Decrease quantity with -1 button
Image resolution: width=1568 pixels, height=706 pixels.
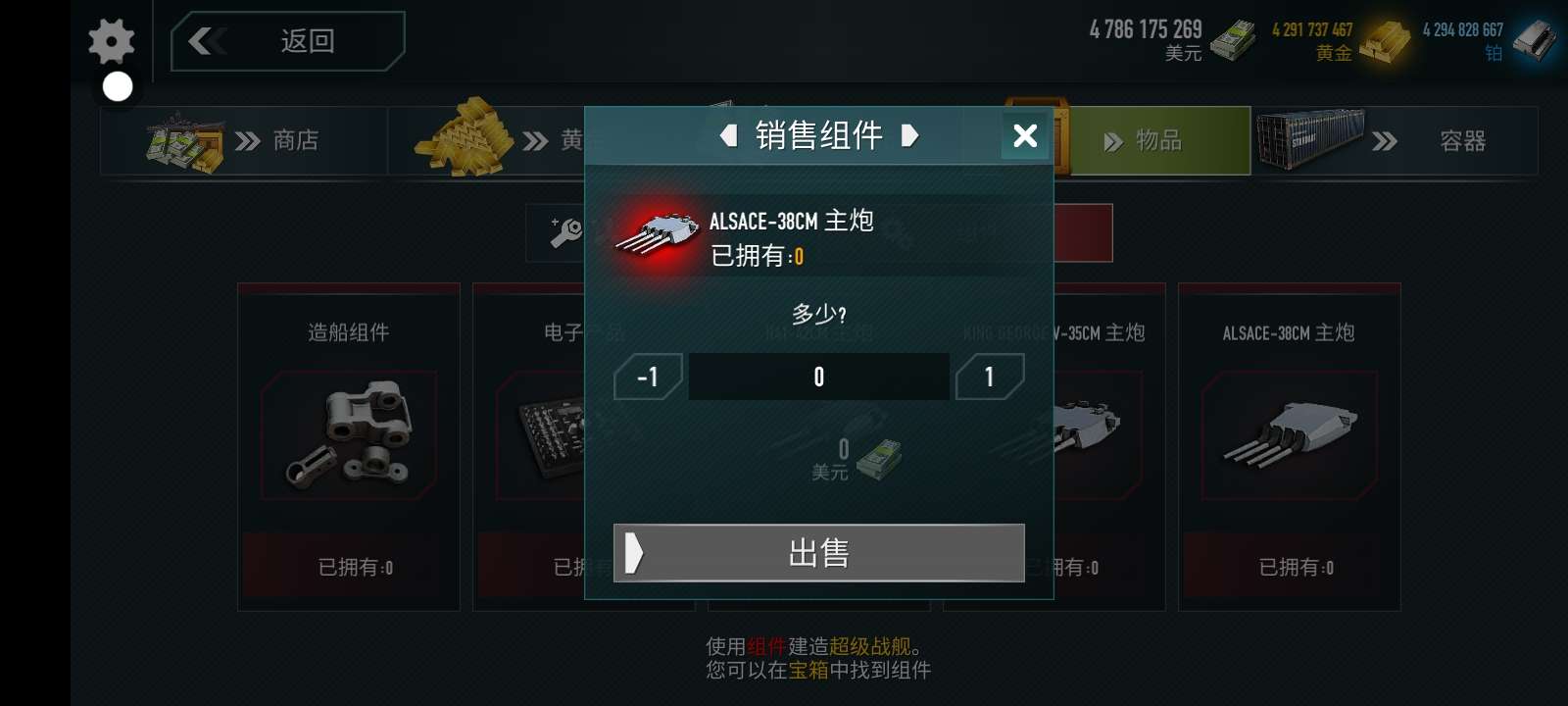tap(648, 377)
